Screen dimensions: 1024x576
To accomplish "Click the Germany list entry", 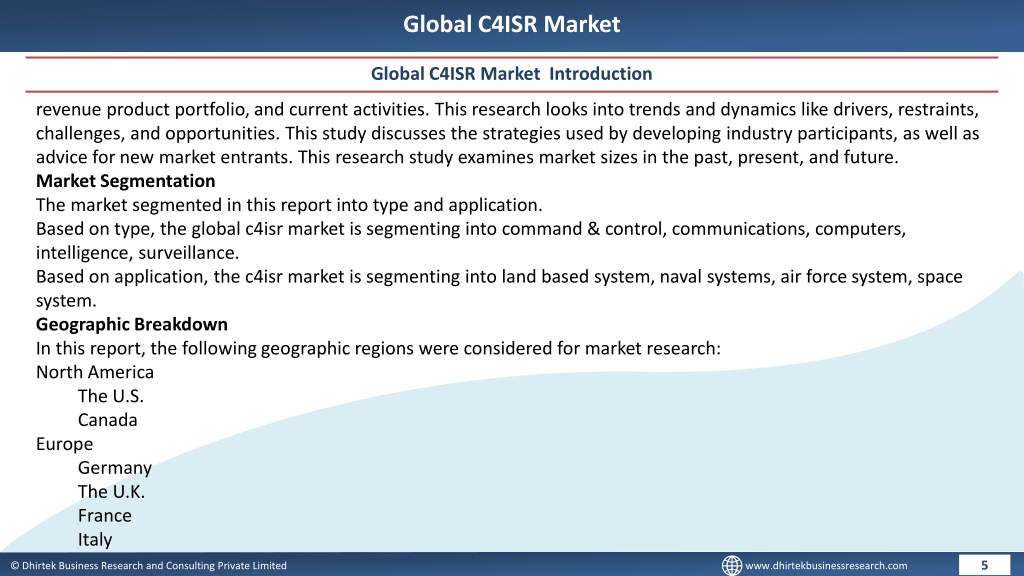I will pyautogui.click(x=115, y=468).
